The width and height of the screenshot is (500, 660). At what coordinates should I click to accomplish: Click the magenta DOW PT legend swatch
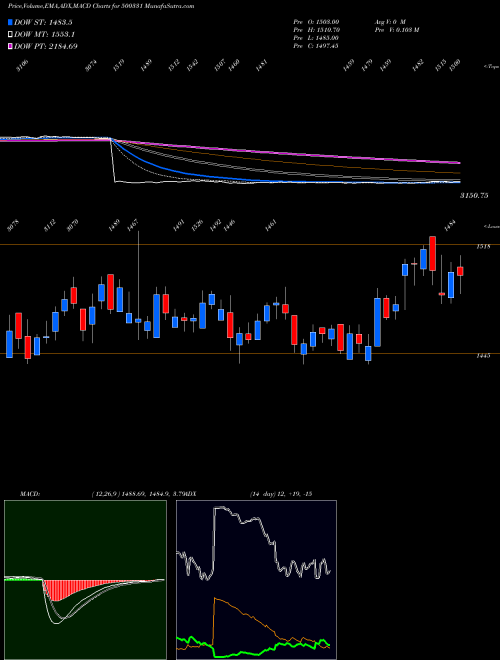tap(10, 46)
